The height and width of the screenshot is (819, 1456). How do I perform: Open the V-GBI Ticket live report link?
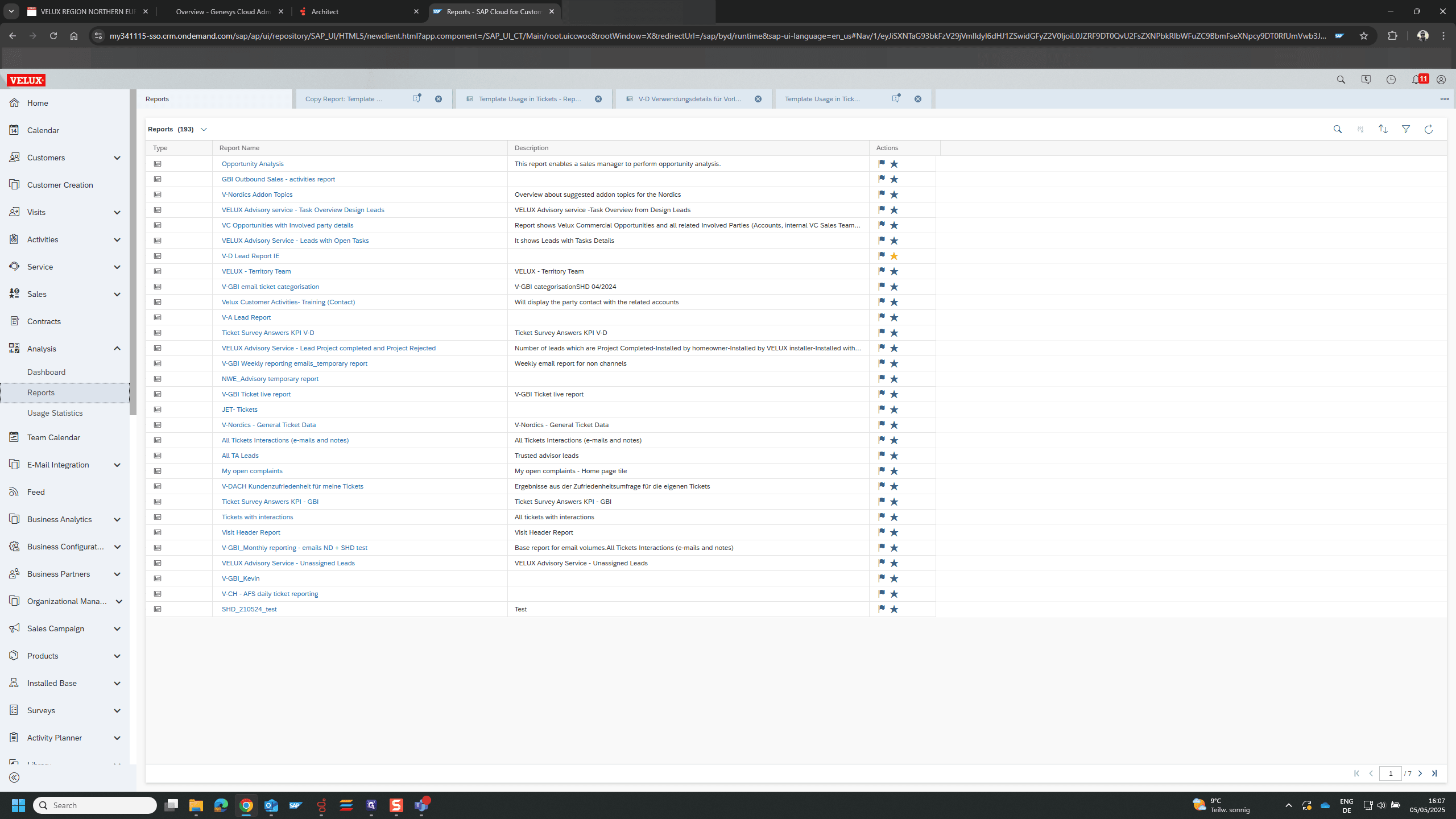[256, 394]
